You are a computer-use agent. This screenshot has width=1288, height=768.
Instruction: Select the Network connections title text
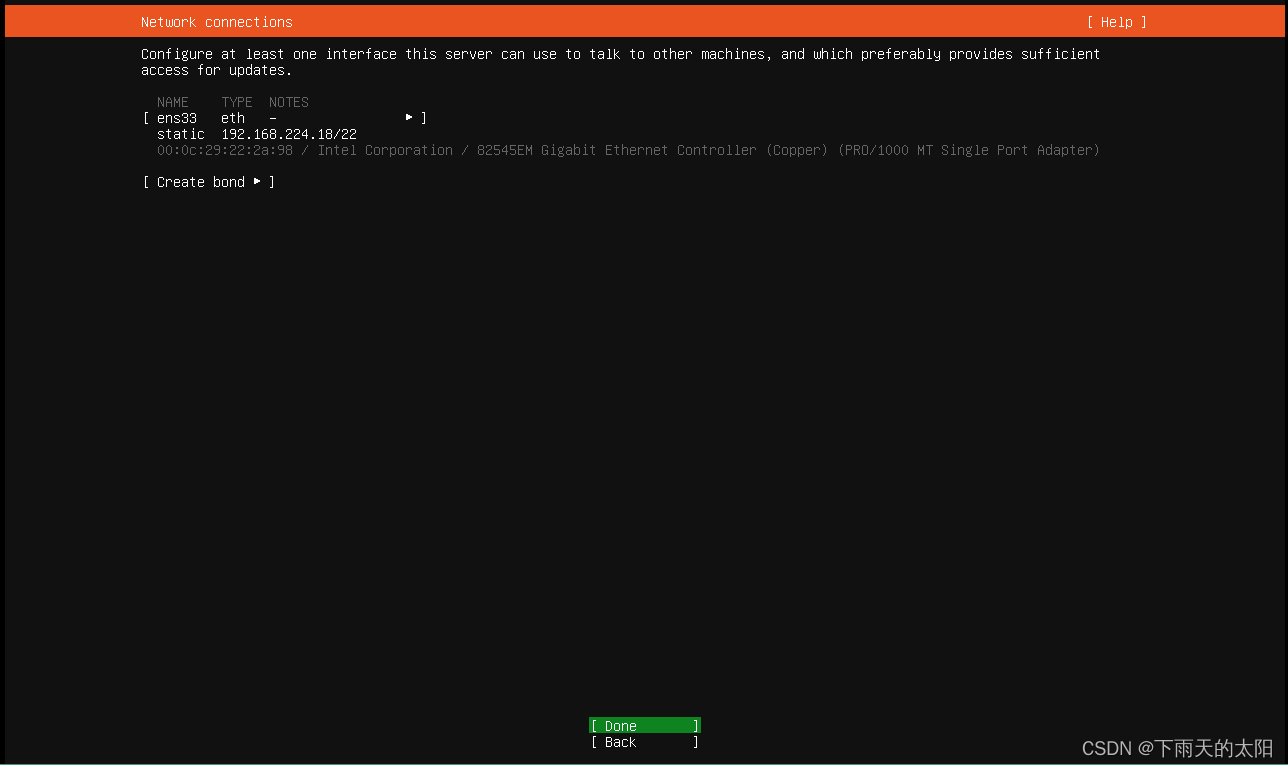coord(216,21)
